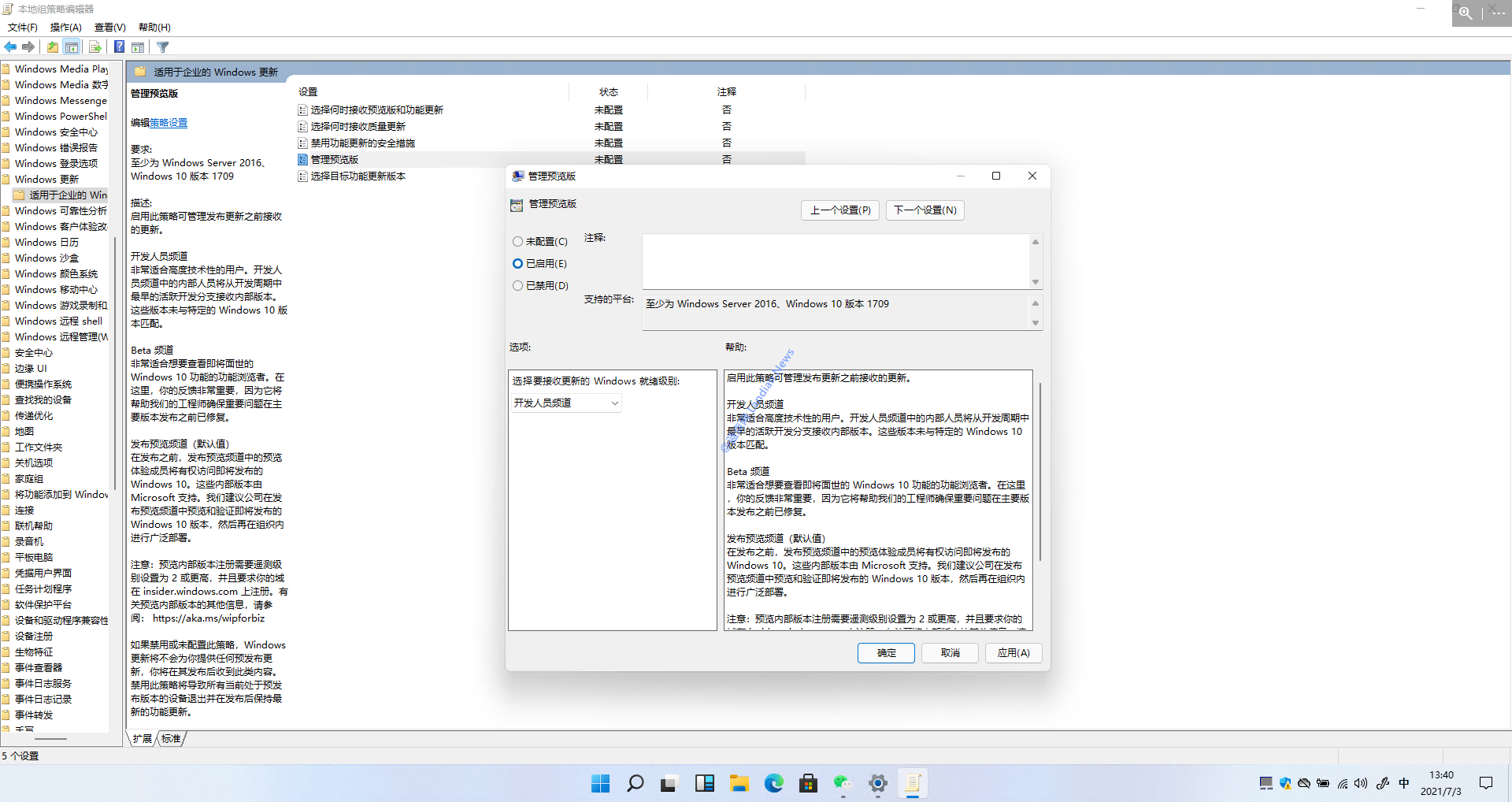Viewport: 1512px width, 802px height.
Task: Open Task View in the taskbar
Action: 669,783
